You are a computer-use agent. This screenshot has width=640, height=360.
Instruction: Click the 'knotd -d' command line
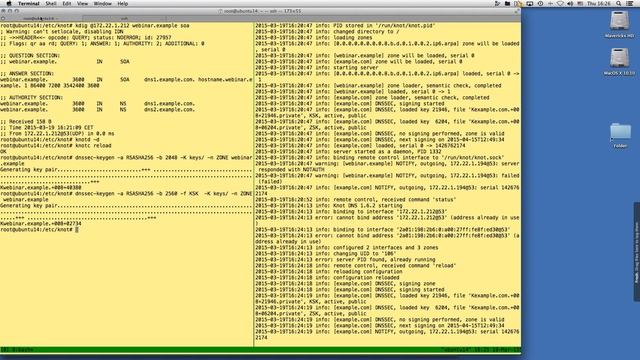point(49,140)
